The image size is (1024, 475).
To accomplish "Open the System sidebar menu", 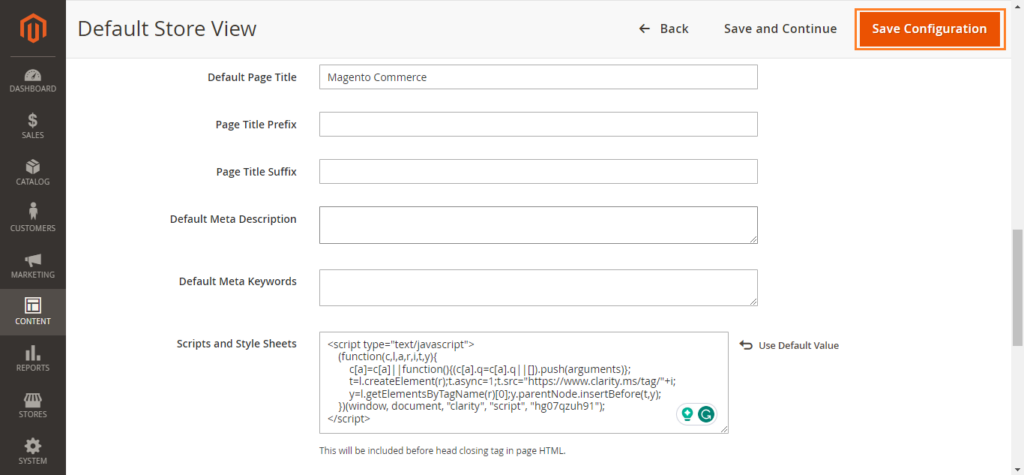I will (x=33, y=451).
